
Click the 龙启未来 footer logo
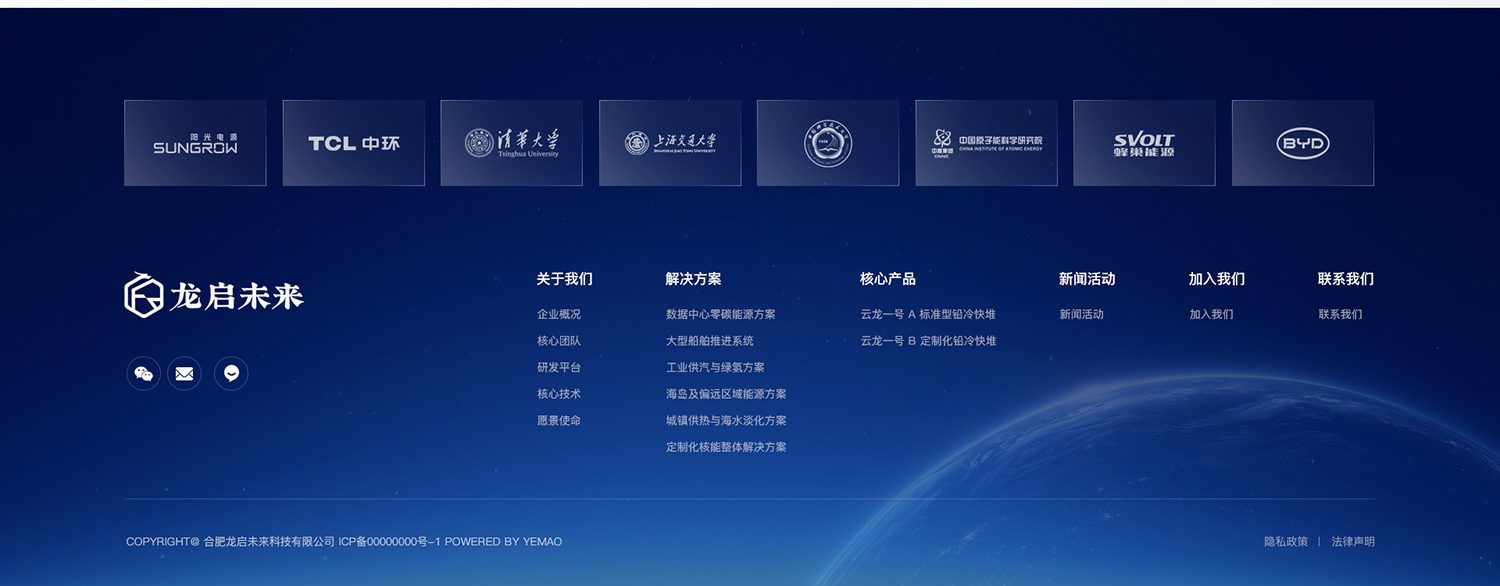pyautogui.click(x=214, y=295)
